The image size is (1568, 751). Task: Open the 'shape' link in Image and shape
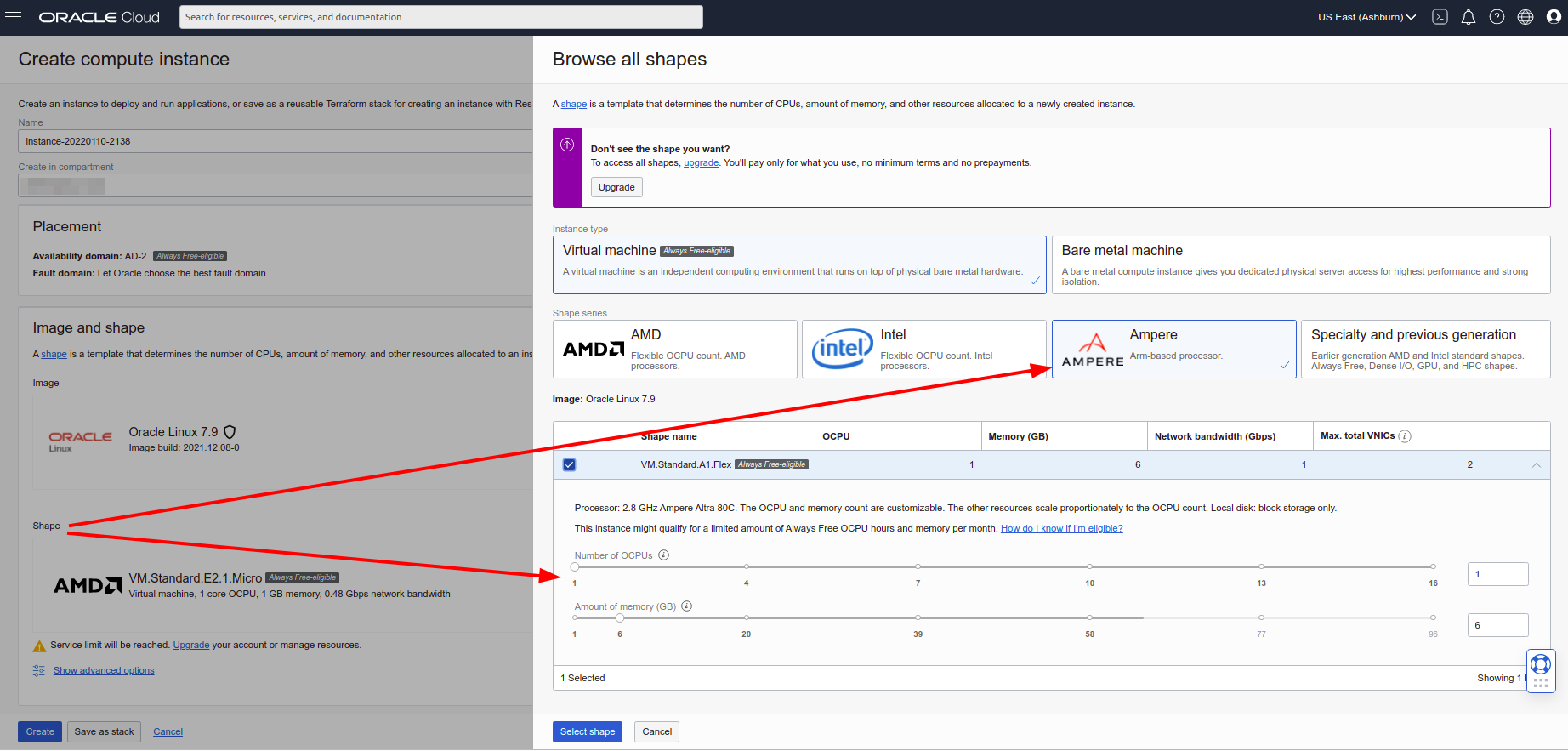(54, 354)
